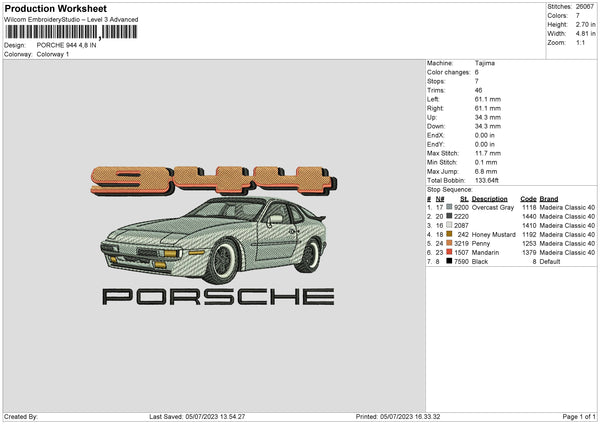
Task: Click the Machine value Tajima
Action: point(485,63)
